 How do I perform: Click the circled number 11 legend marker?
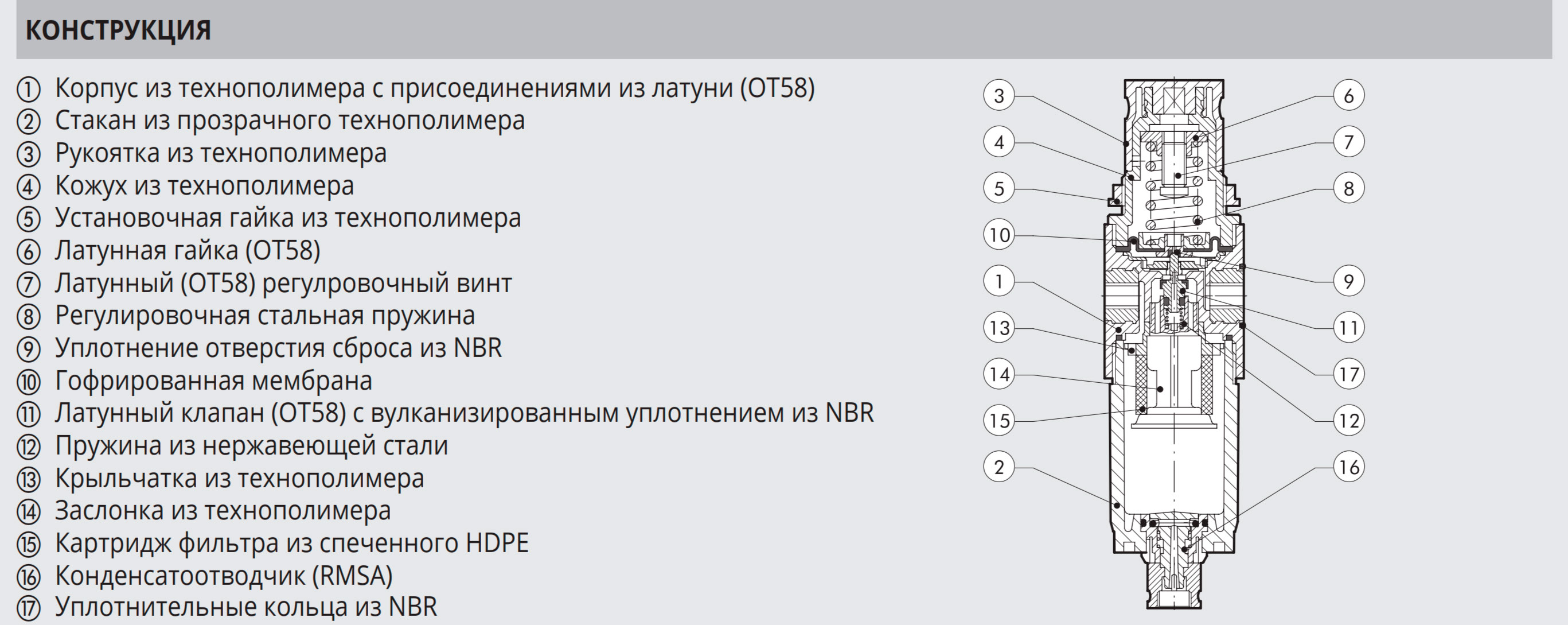tap(29, 414)
